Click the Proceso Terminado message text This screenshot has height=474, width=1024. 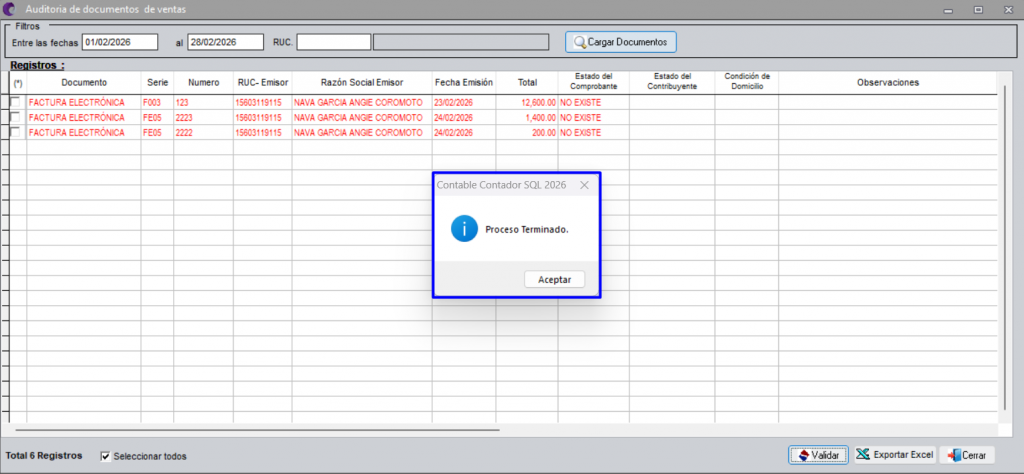[527, 230]
